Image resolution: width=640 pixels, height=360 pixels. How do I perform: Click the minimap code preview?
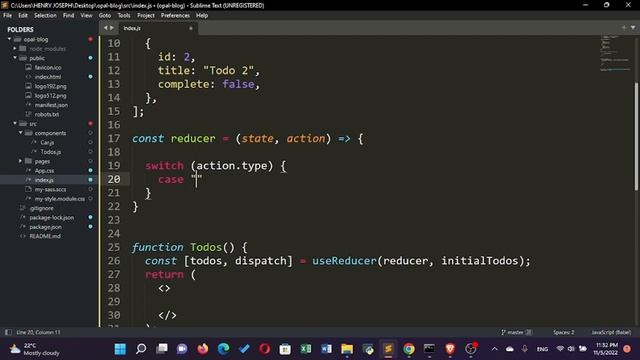pos(615,54)
